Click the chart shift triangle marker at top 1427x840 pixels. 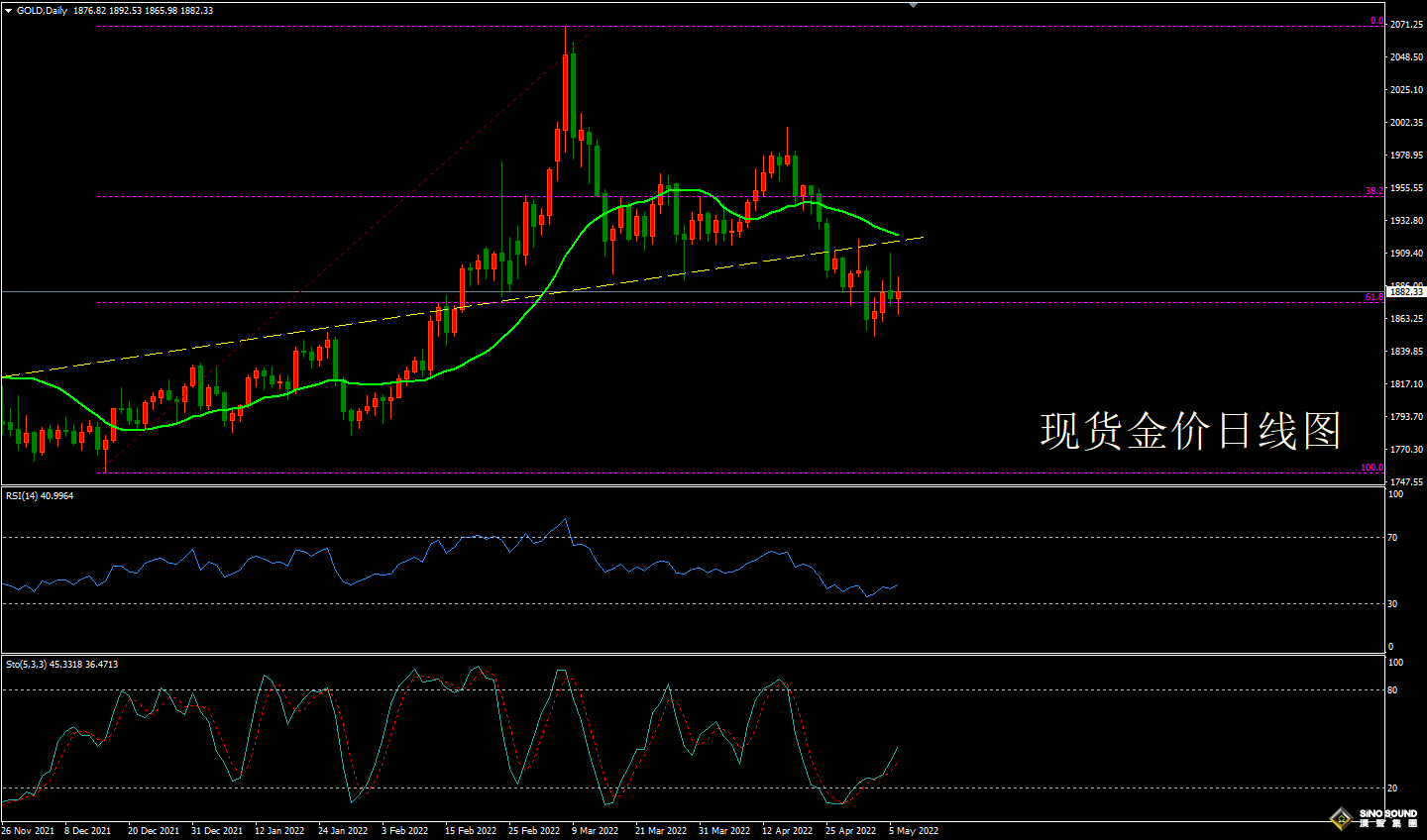913,5
